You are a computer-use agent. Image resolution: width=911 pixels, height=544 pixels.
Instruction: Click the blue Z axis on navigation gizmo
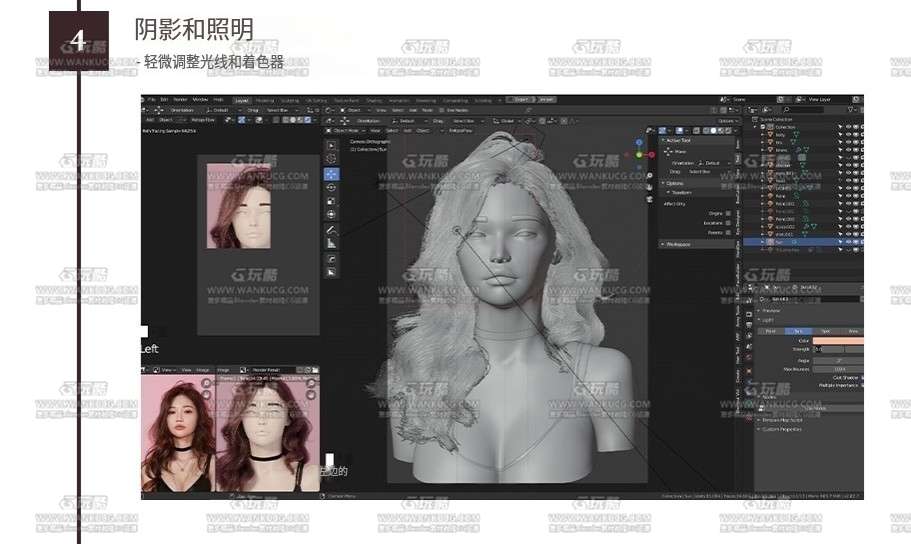[x=640, y=142]
